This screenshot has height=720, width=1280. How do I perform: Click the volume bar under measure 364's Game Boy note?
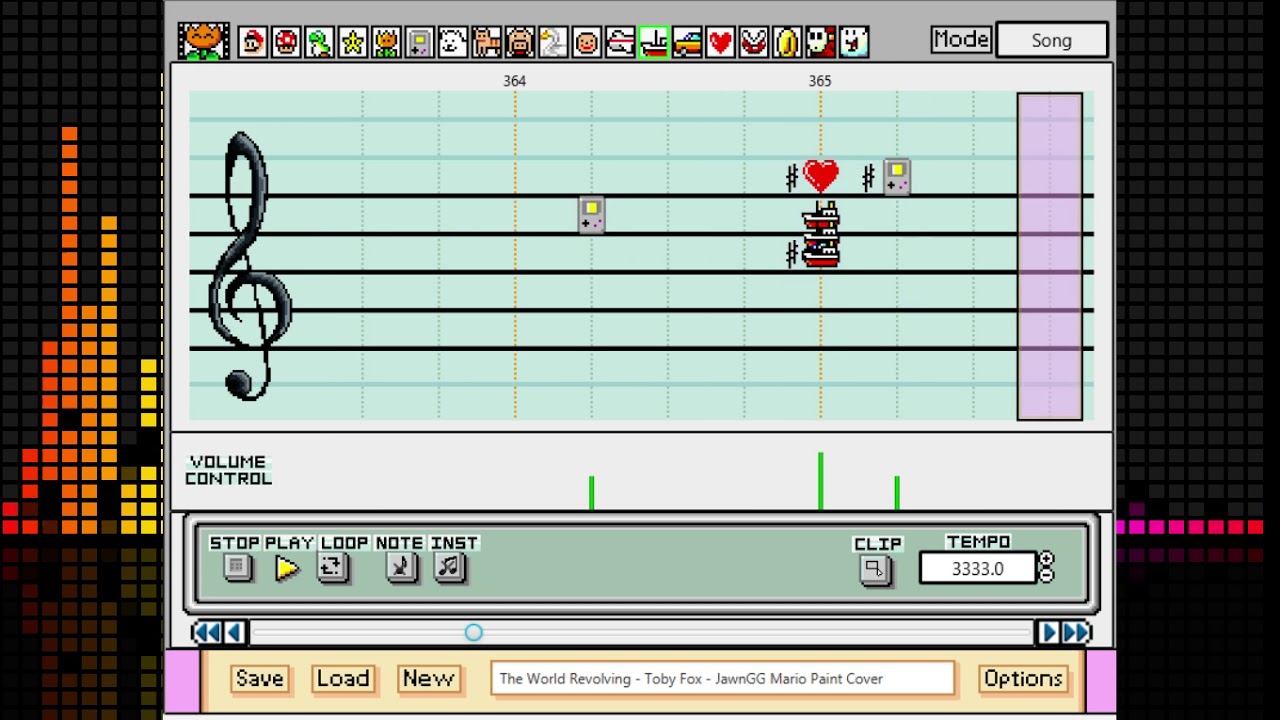[591, 493]
